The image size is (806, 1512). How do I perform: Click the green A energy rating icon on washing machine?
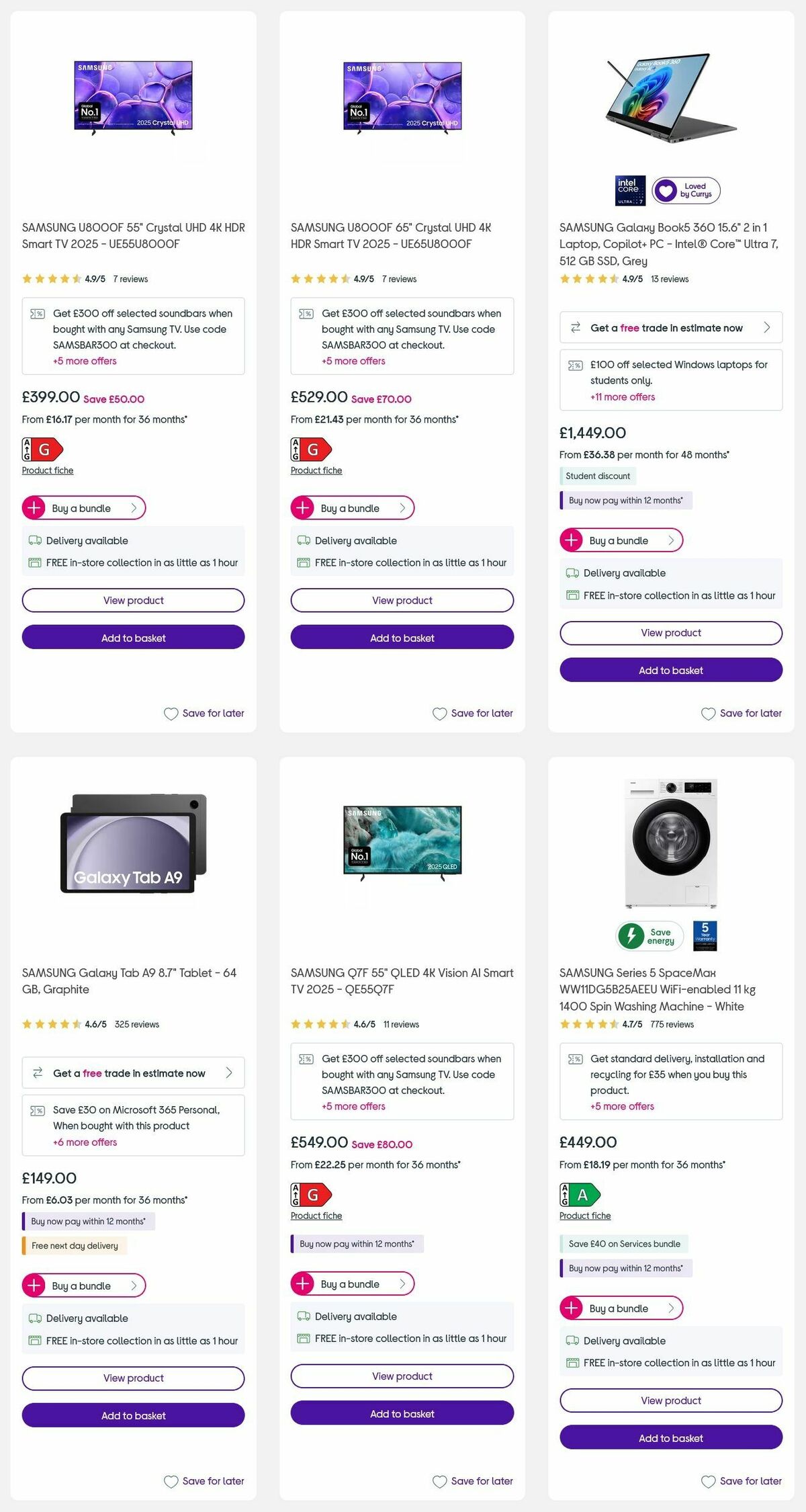pyautogui.click(x=580, y=1194)
